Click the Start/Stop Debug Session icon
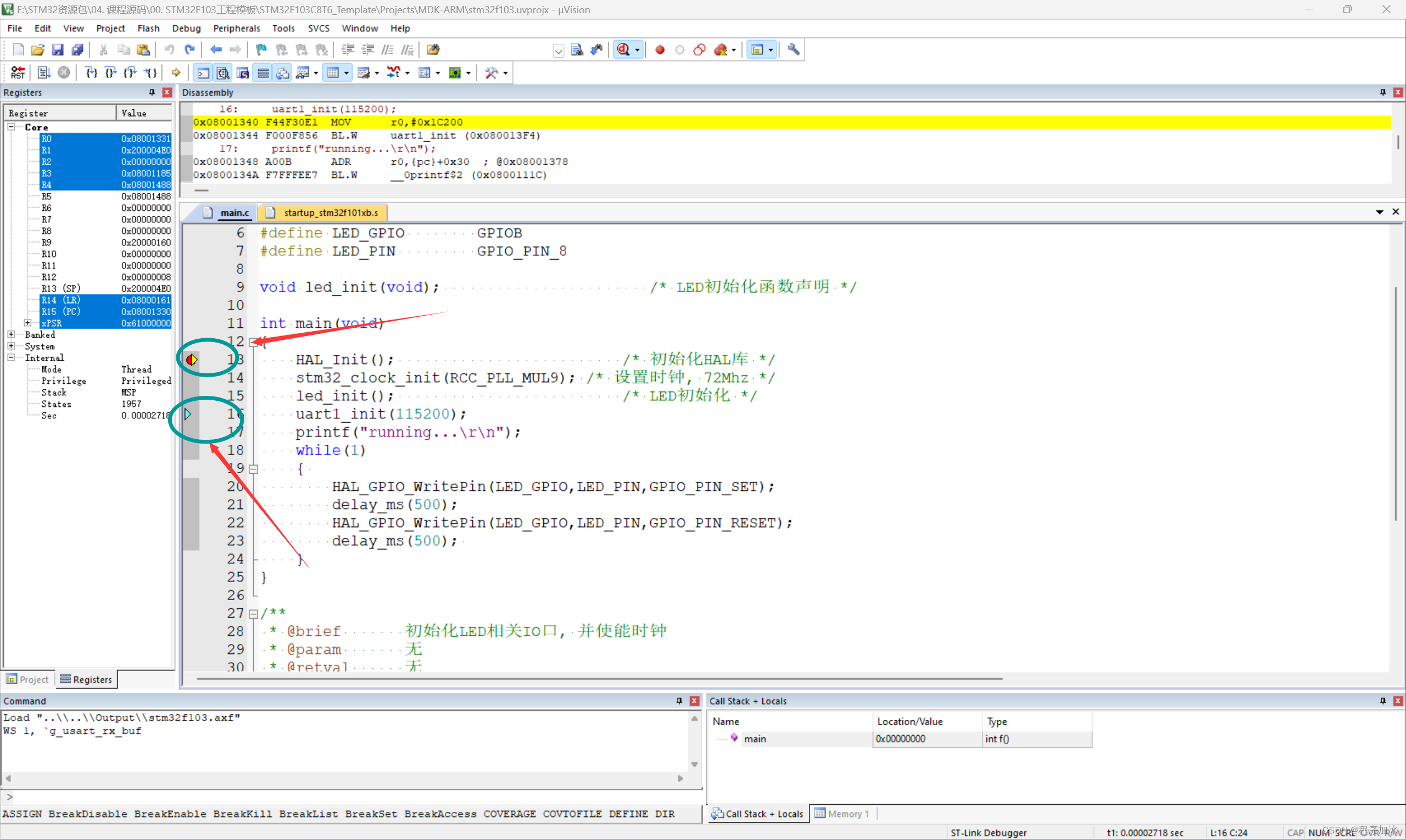The height and width of the screenshot is (840, 1406). coord(623,50)
